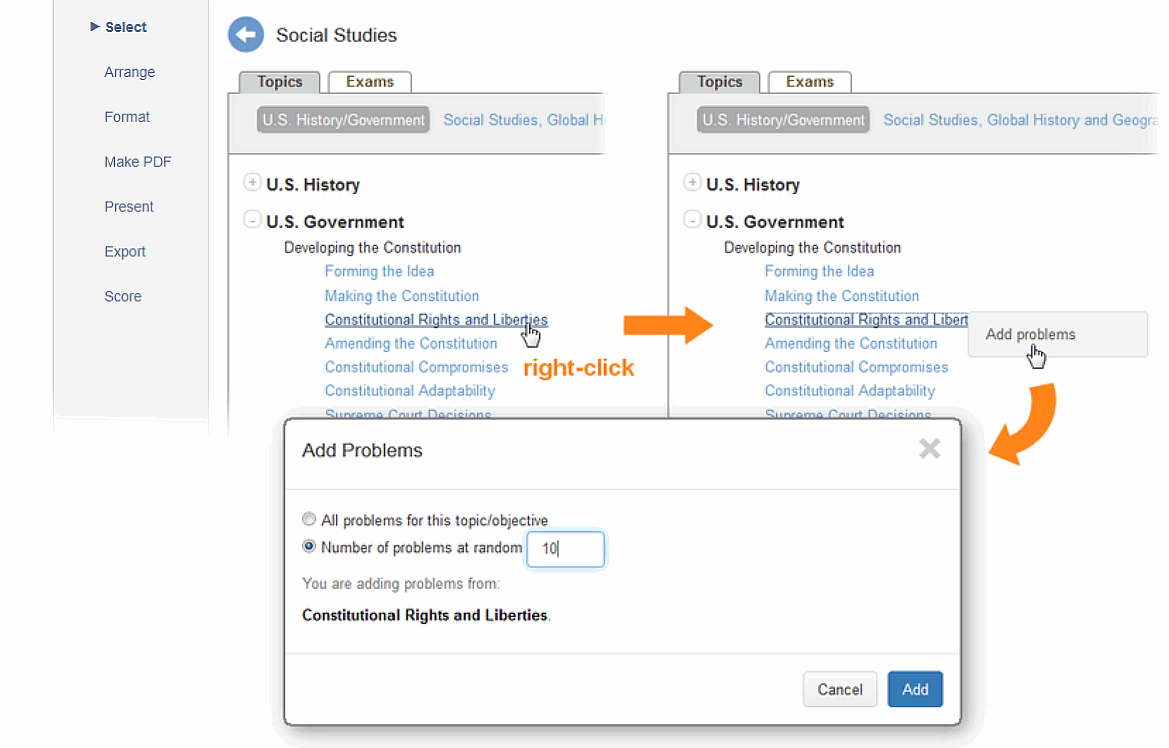Select Number of problems at random radio
The image size is (1169, 748).
coord(309,546)
